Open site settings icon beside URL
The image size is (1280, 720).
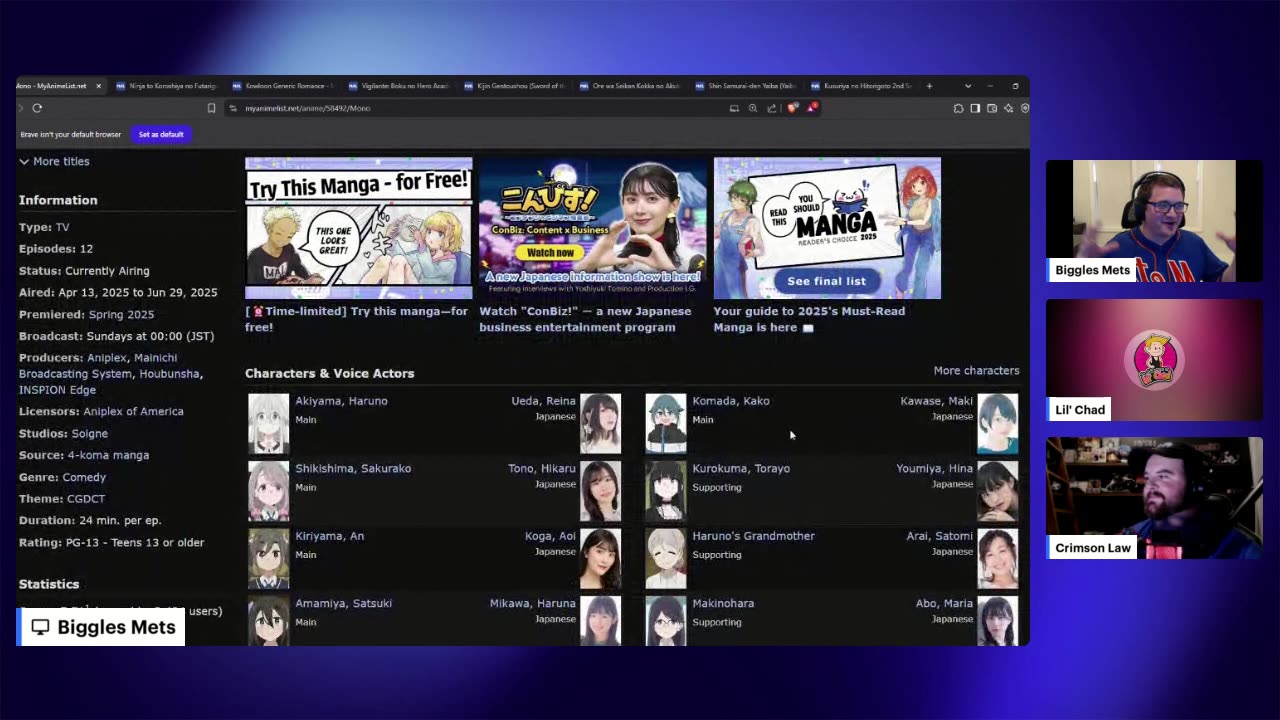pos(232,108)
